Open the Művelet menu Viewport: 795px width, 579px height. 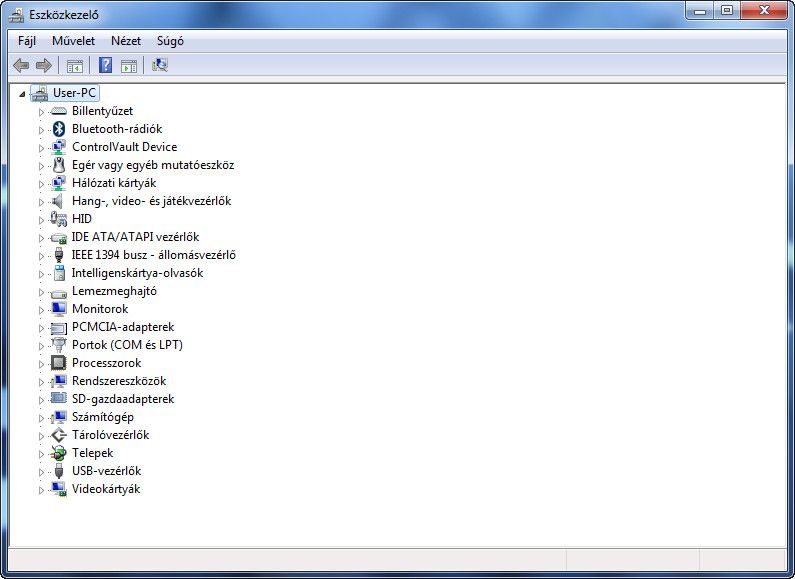[x=74, y=41]
